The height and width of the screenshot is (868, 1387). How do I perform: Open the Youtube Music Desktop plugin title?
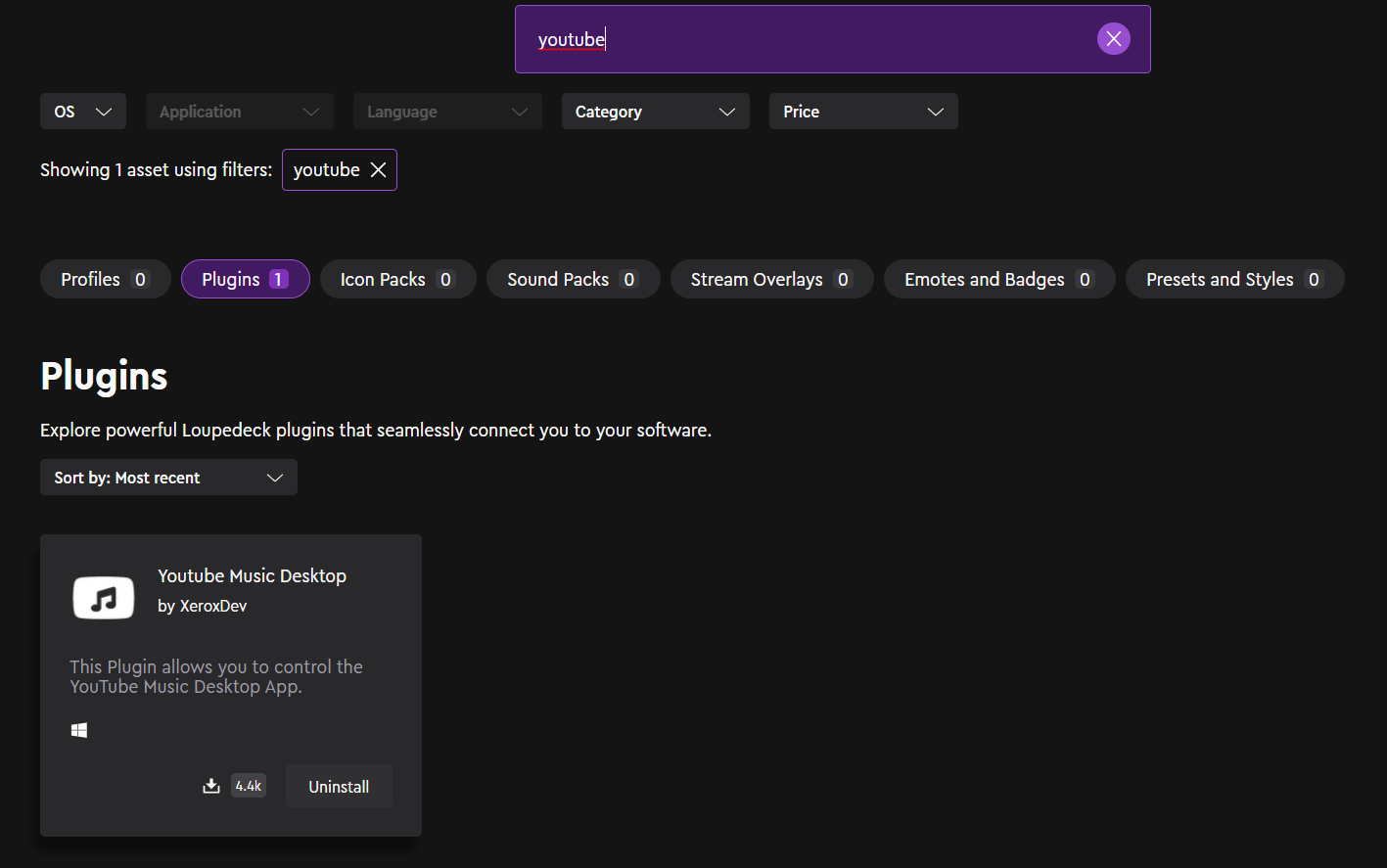pos(252,576)
